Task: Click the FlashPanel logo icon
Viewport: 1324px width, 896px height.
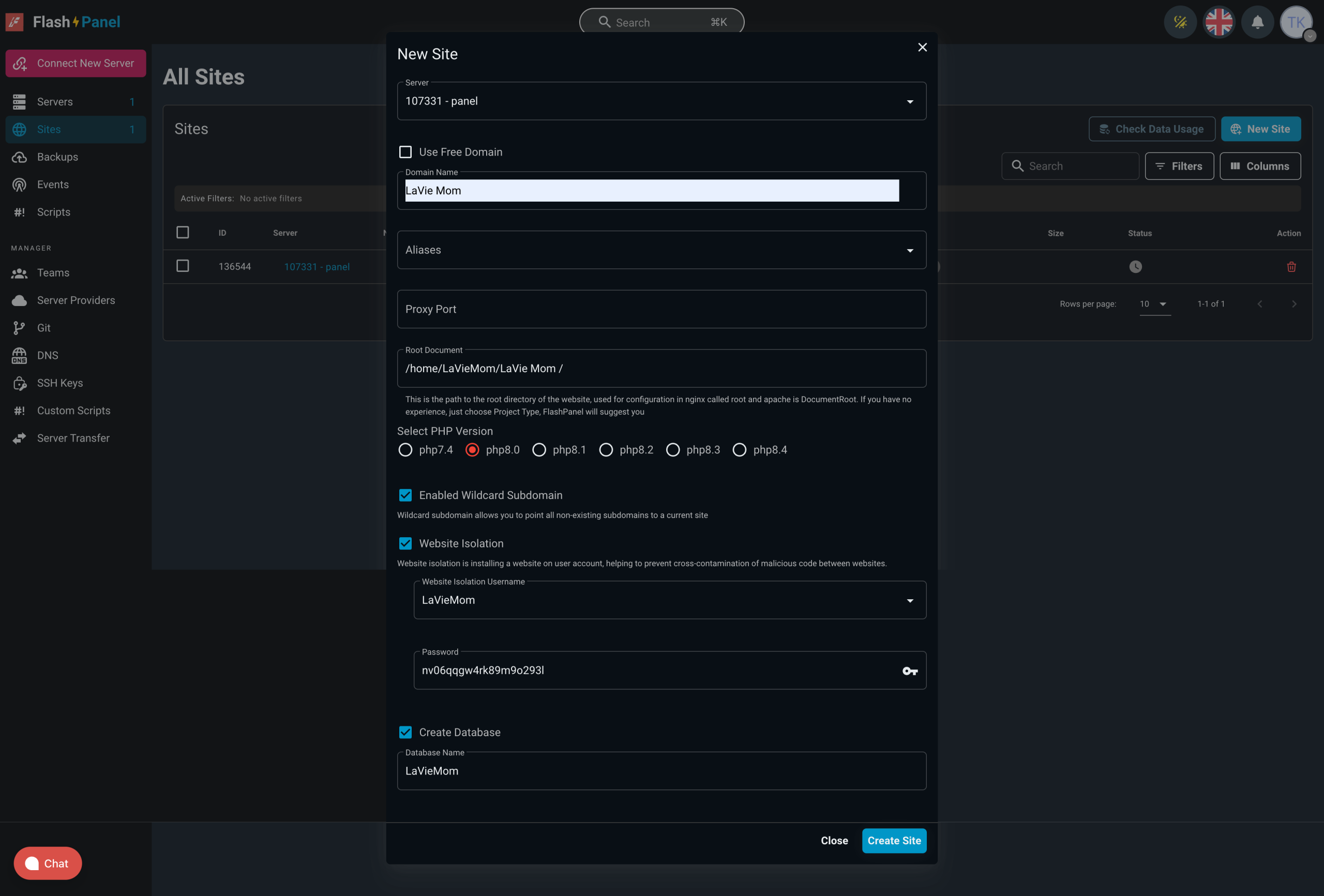Action: pos(15,22)
